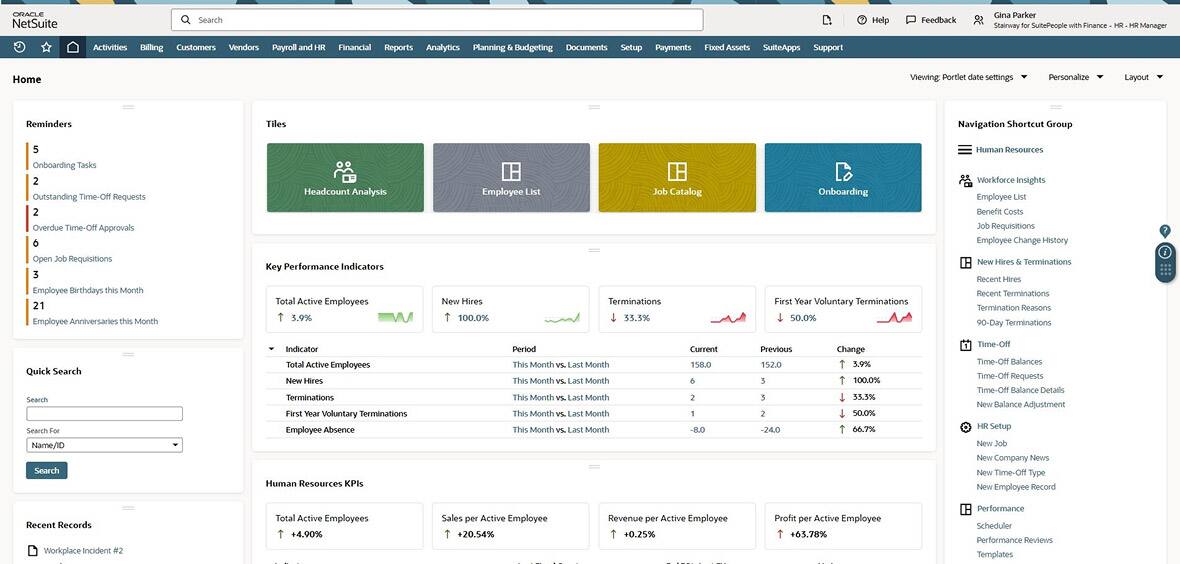Open the Feedback chat icon
Image resolution: width=1180 pixels, height=564 pixels.
930,20
